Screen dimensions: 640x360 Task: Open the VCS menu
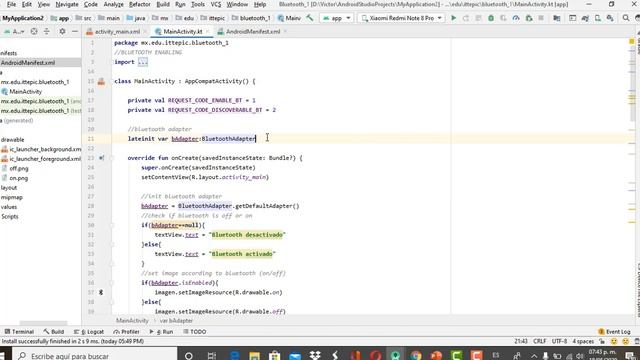coord(216,4)
